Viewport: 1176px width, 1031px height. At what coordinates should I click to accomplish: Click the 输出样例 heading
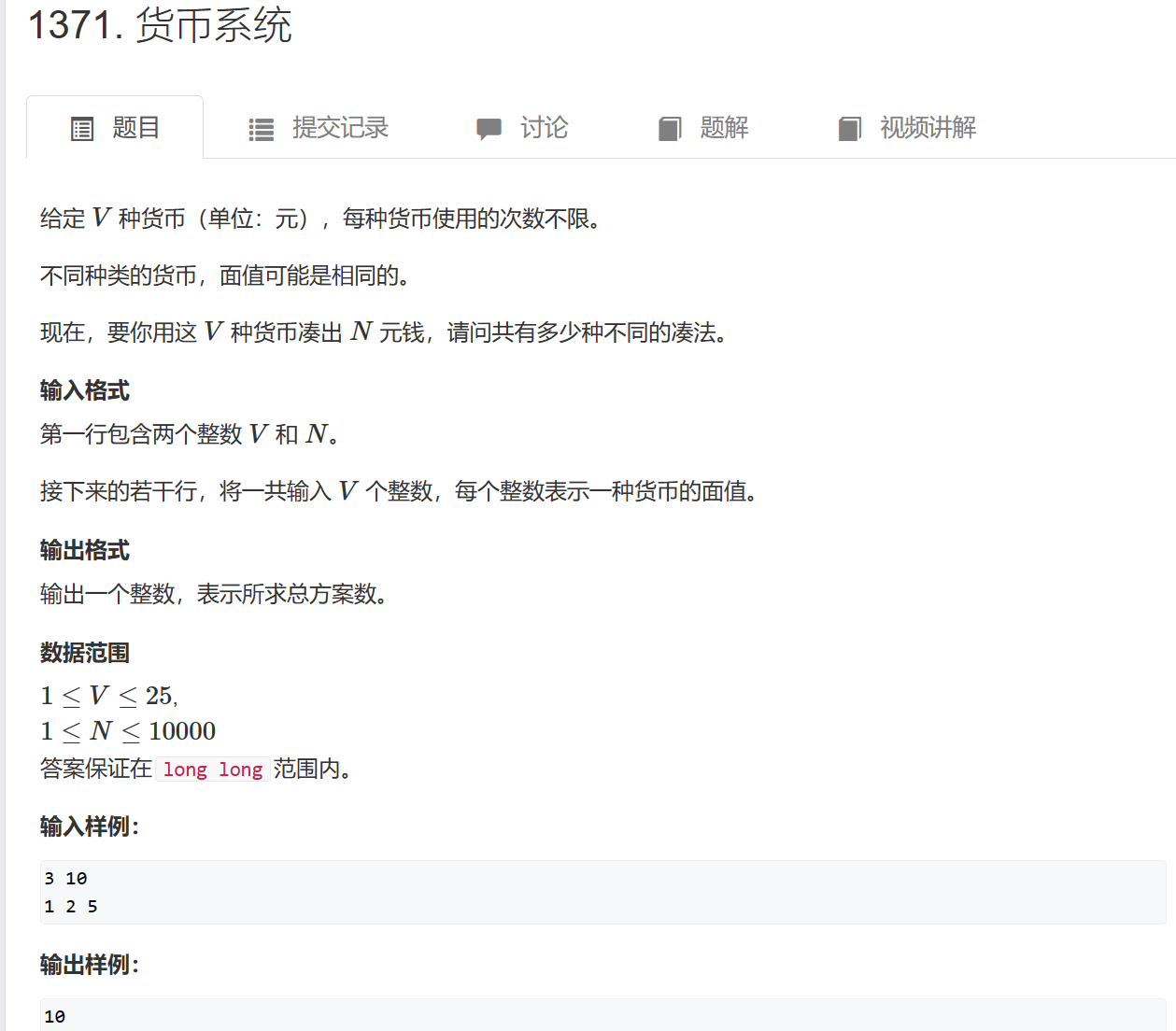click(90, 965)
